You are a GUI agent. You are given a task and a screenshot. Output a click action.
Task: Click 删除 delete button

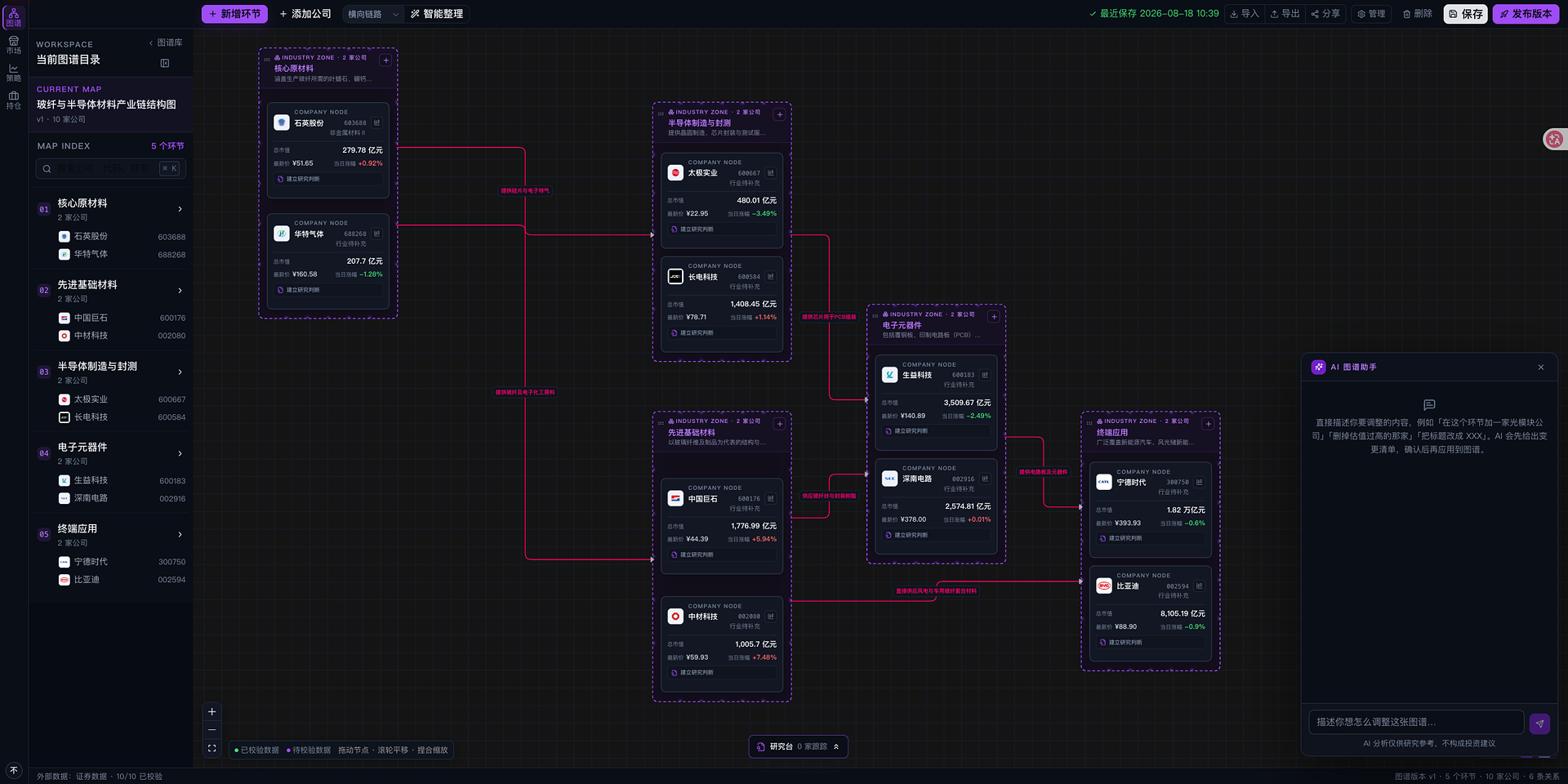(x=1417, y=14)
